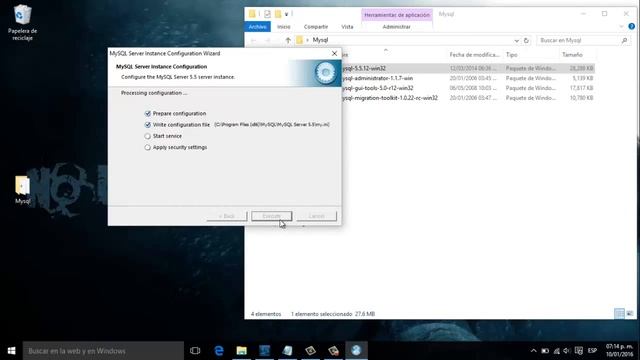Click the Explorer help question-mark icon
Screen dimensions: 640x360
pos(631,27)
